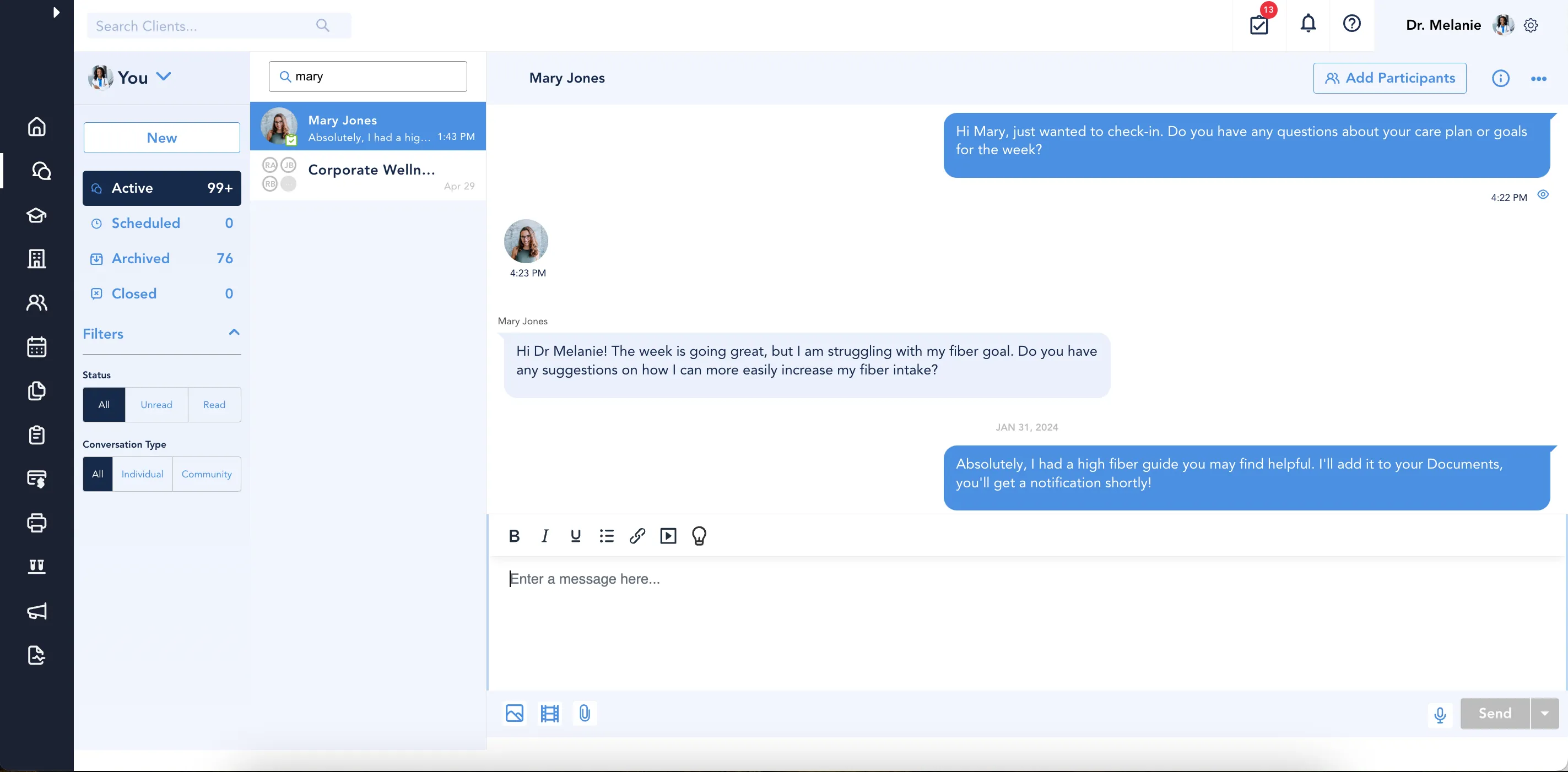The image size is (1568, 772).
Task: Select the Unread status filter
Action: pos(156,404)
